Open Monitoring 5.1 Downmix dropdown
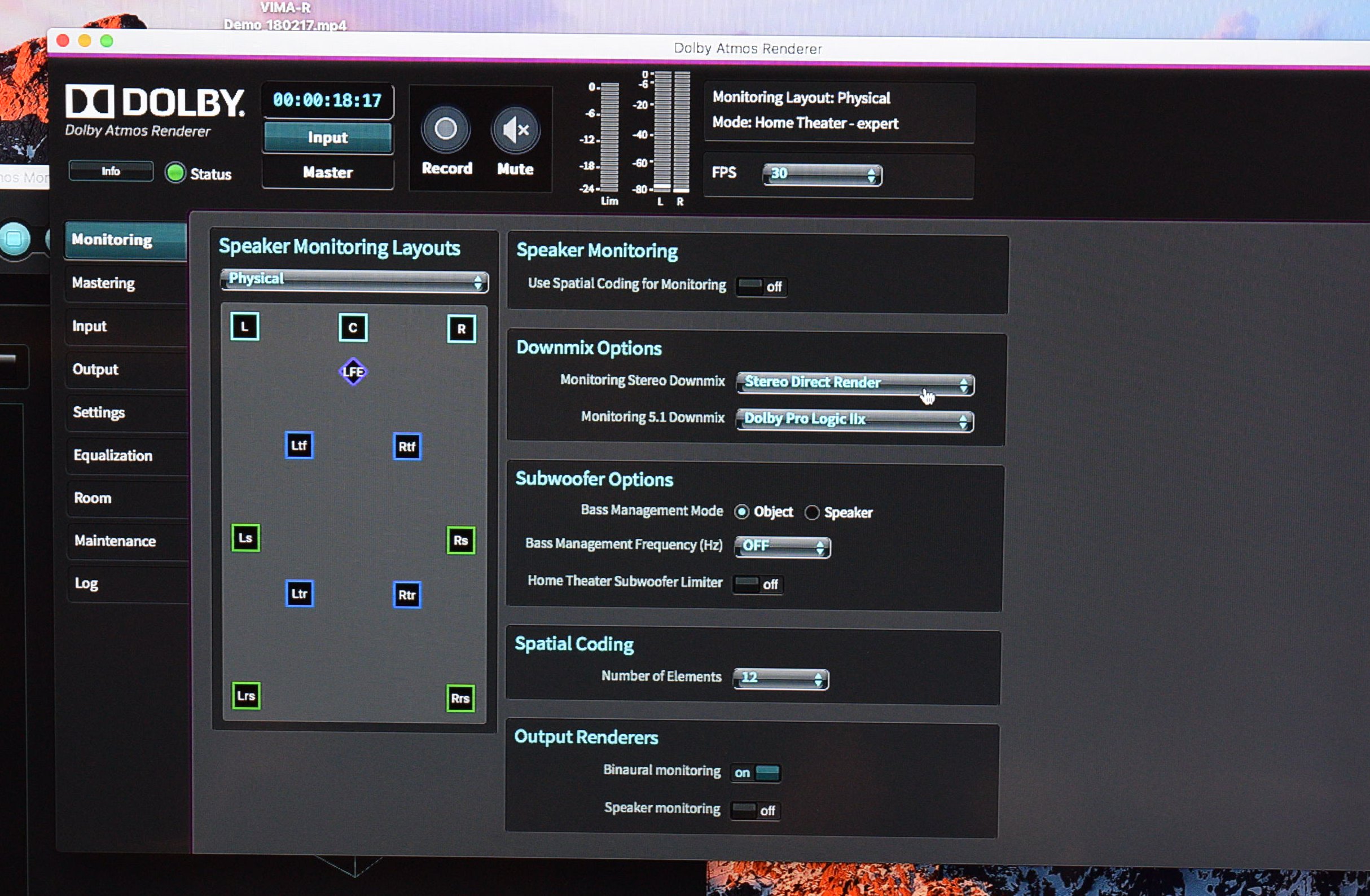The height and width of the screenshot is (896, 1370). click(854, 420)
